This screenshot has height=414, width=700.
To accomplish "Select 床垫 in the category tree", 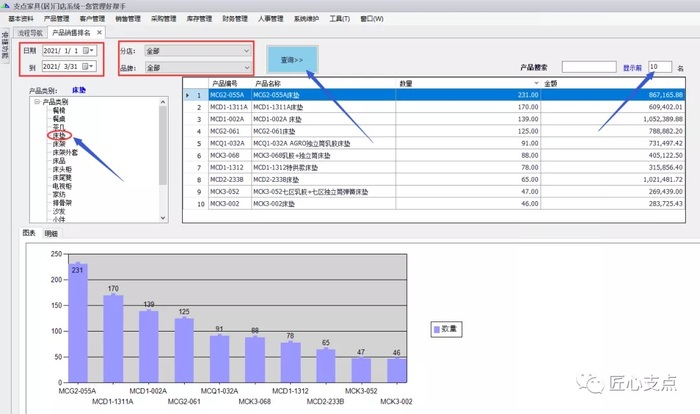I will tap(59, 135).
